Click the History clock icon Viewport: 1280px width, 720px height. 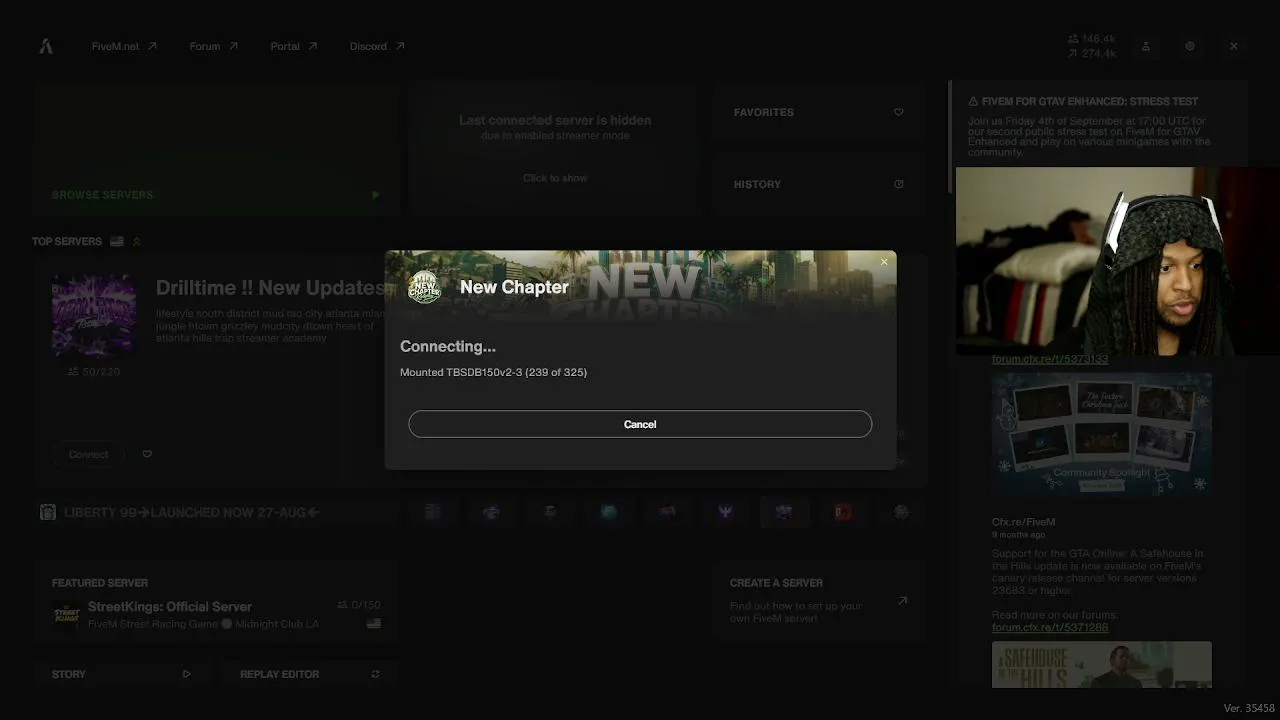click(898, 184)
